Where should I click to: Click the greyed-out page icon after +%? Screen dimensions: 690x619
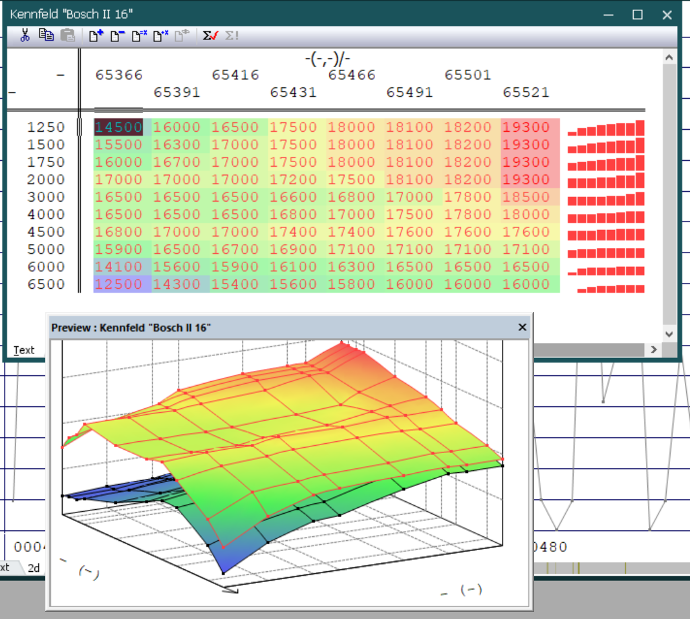pyautogui.click(x=182, y=36)
